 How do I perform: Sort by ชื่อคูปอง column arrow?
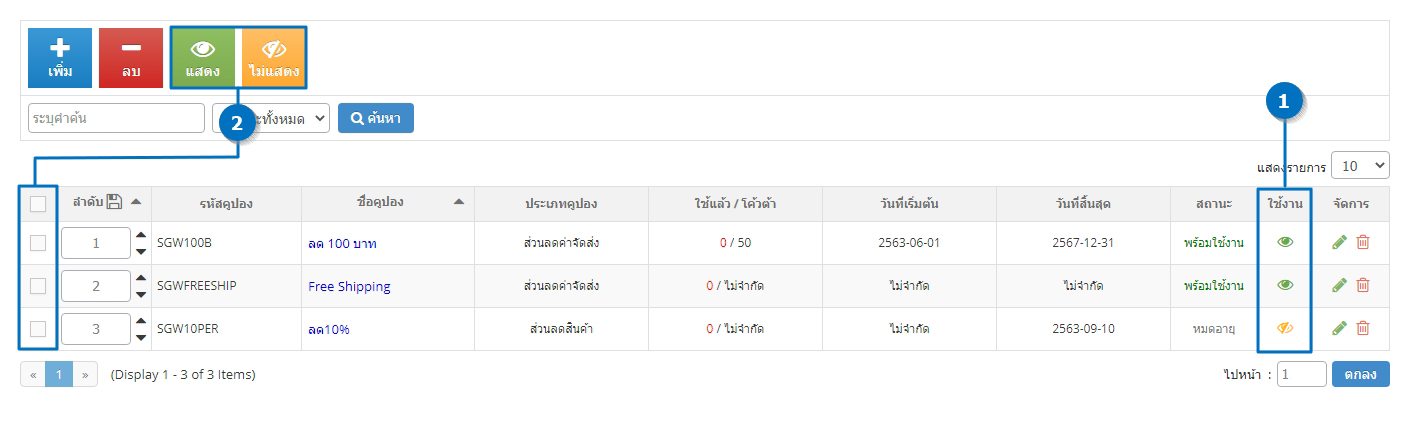[458, 202]
